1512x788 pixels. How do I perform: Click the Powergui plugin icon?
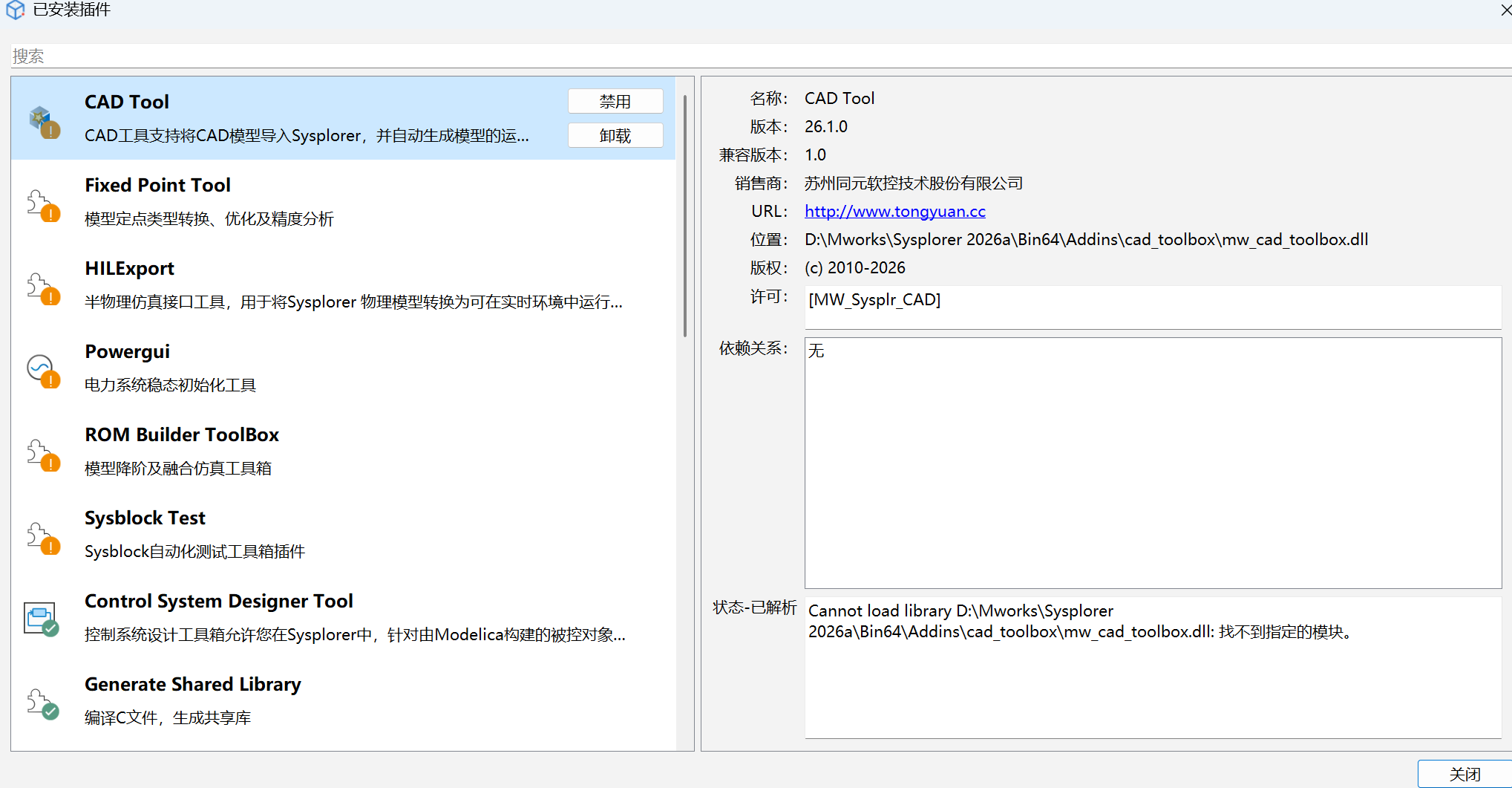44,371
